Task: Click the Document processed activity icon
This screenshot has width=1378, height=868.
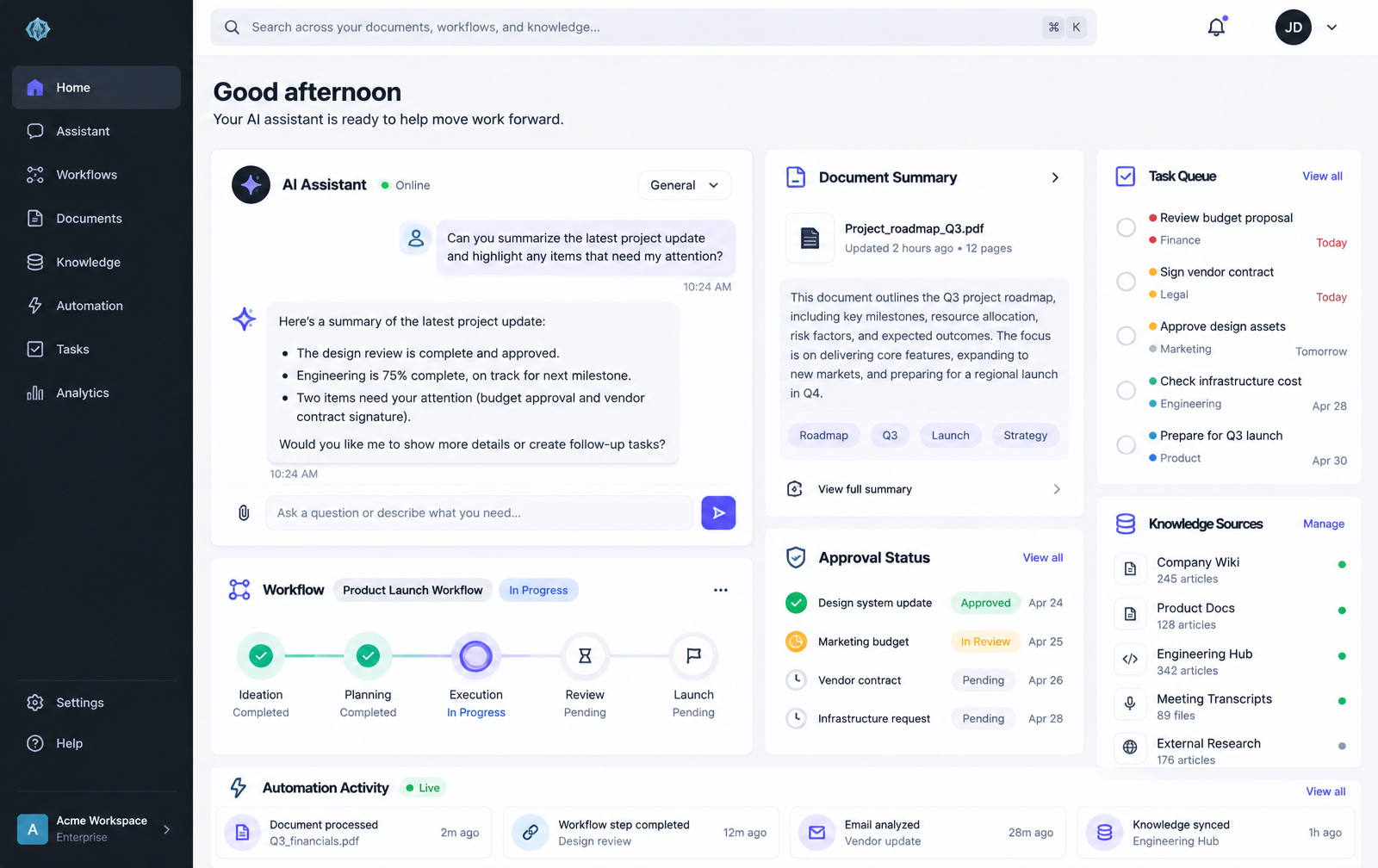Action: tap(243, 833)
